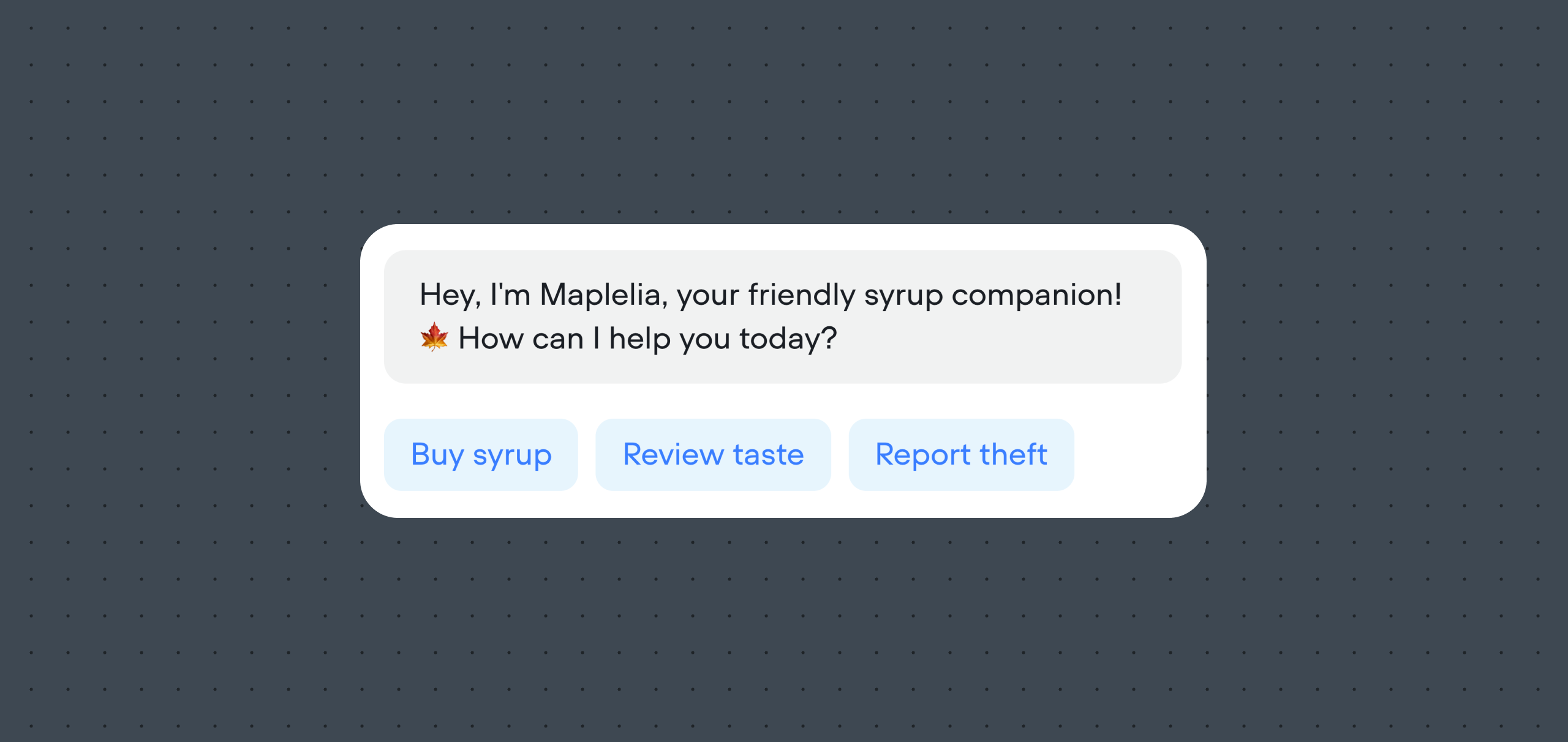Click the text How can I help you today
Image resolution: width=1568 pixels, height=742 pixels.
tap(647, 339)
